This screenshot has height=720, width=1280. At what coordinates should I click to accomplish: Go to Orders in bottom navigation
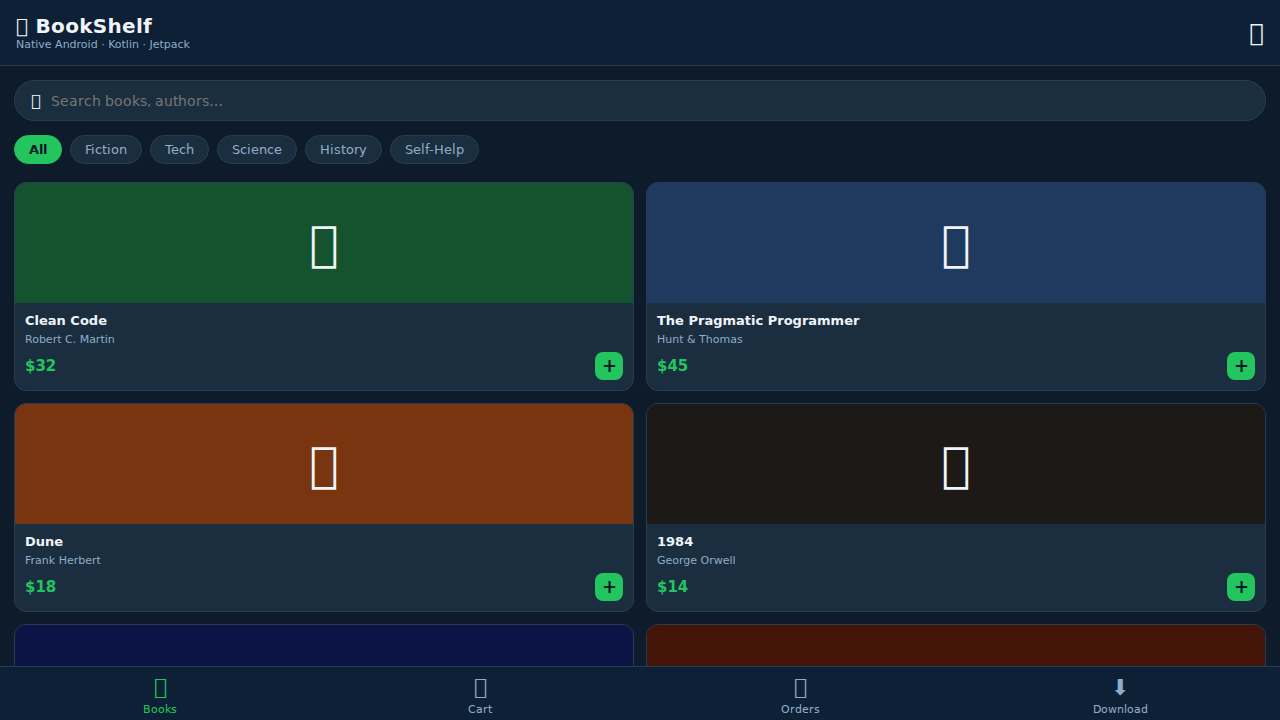(800, 694)
